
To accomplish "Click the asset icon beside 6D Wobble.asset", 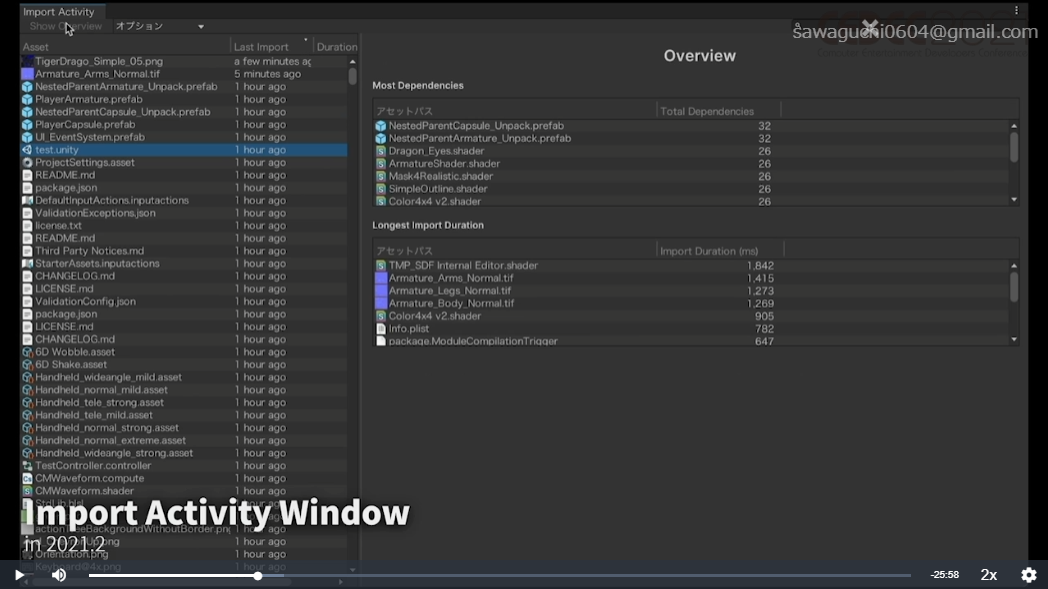I will [x=25, y=352].
